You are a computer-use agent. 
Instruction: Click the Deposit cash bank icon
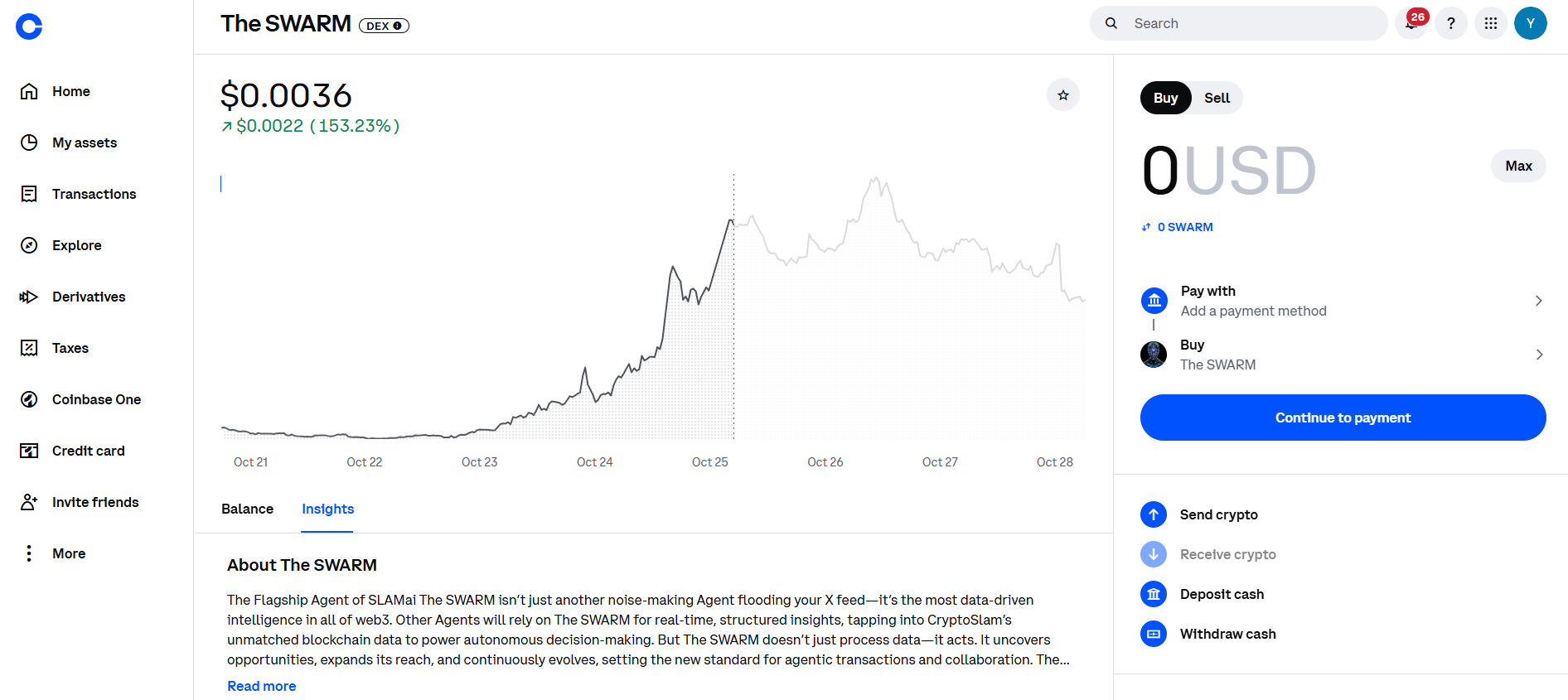point(1153,594)
